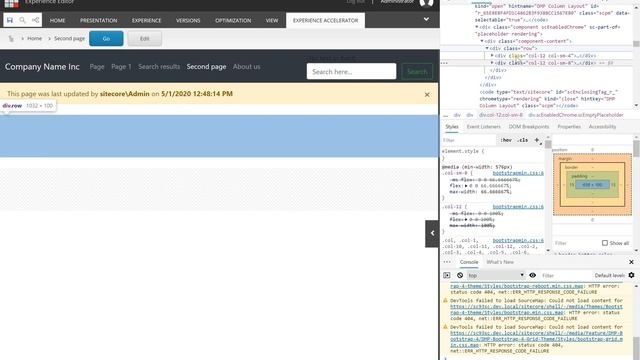Viewport: 640px width, 360px height.
Task: Collapse the component-content div node
Action: [x=482, y=41]
